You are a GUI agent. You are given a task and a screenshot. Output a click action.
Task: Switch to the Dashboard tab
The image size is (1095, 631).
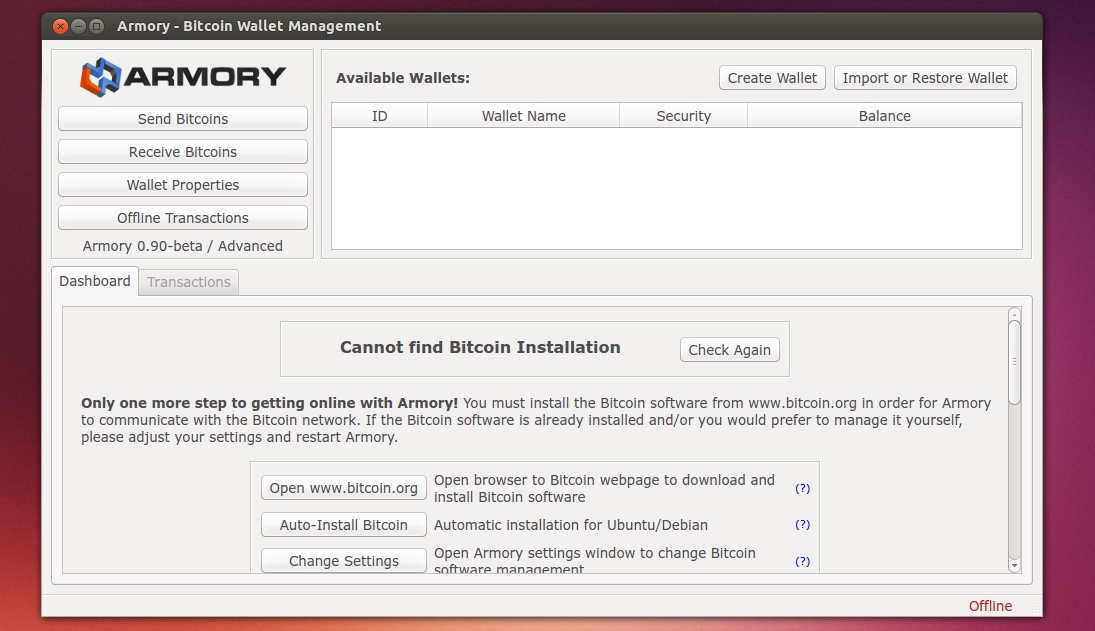coord(95,281)
